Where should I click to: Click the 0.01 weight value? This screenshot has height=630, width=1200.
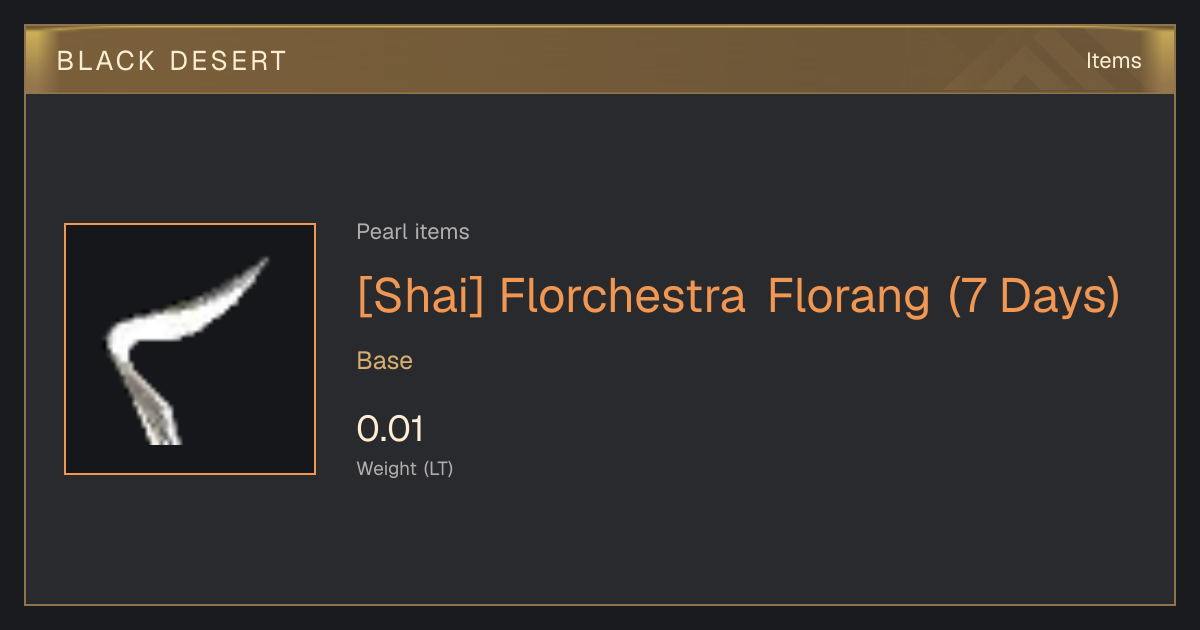(390, 429)
